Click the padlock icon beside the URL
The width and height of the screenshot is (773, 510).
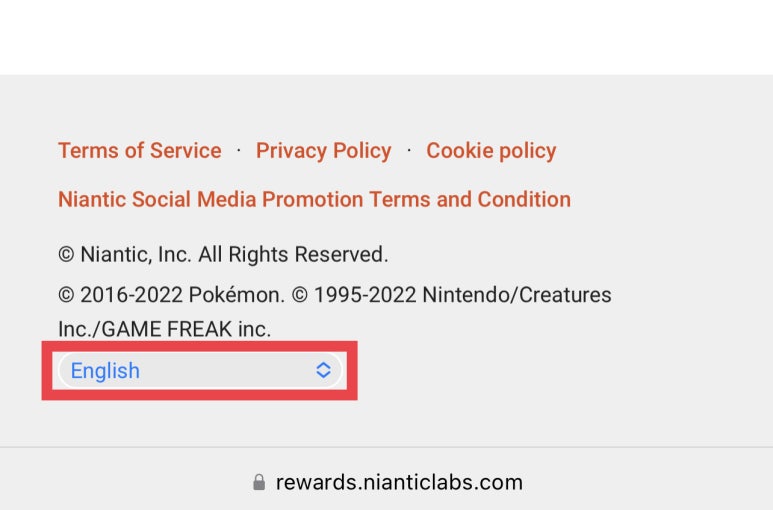[259, 482]
